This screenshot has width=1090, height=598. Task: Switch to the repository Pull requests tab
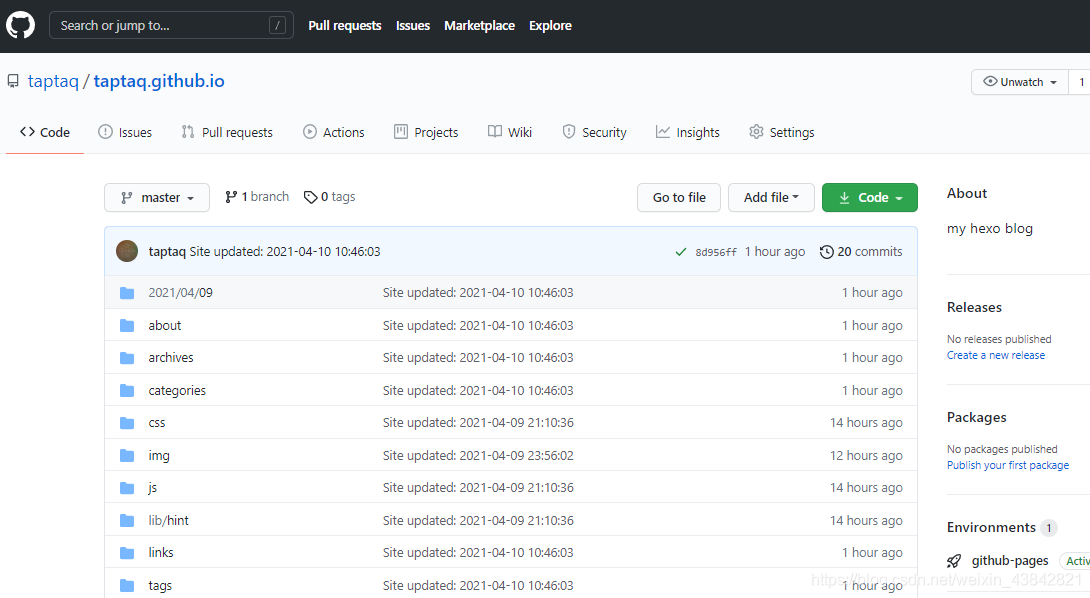tap(227, 132)
